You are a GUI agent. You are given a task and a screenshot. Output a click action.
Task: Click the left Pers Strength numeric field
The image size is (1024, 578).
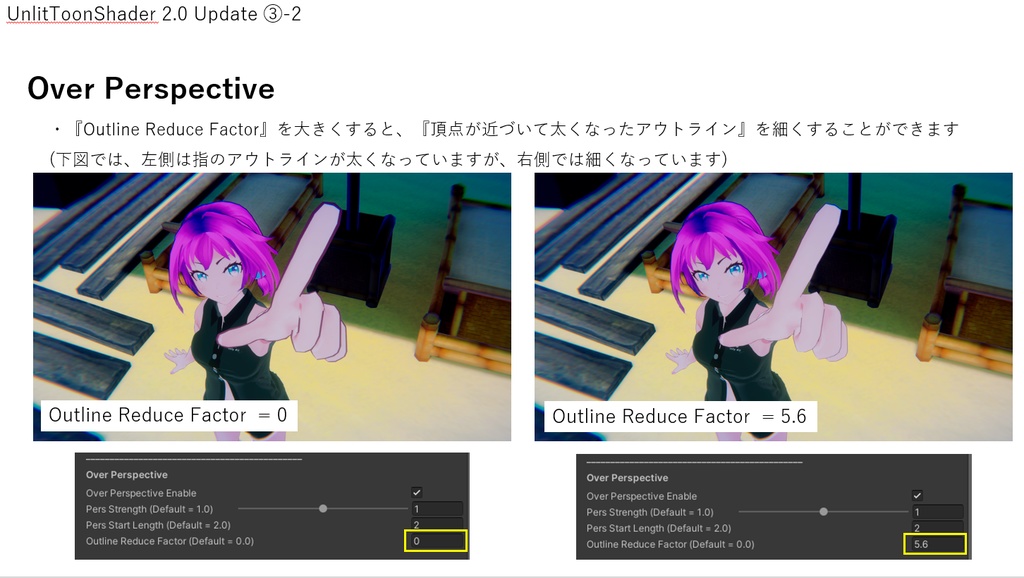438,508
